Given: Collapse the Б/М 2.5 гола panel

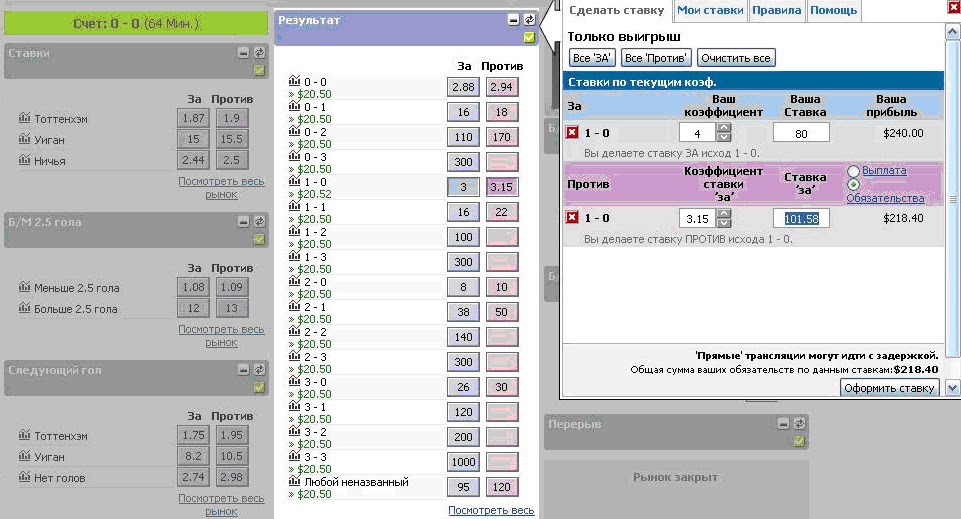Looking at the screenshot, I should 243,222.
